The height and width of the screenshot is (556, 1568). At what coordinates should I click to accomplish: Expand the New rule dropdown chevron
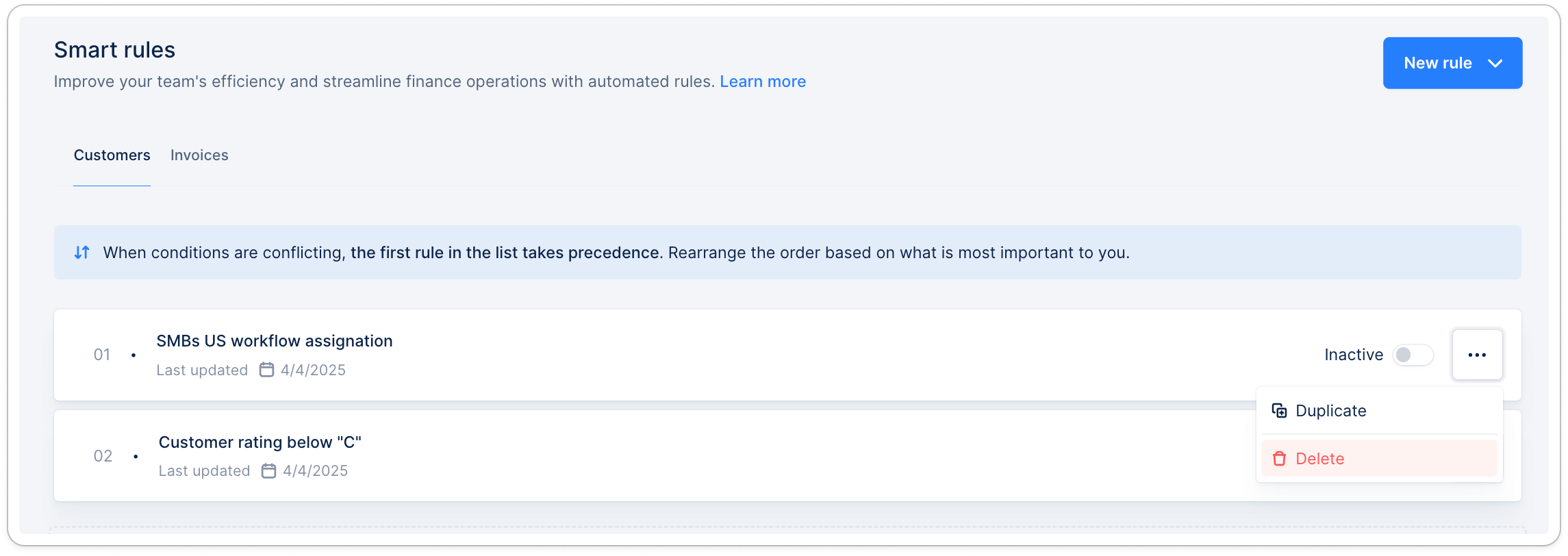pos(1495,64)
